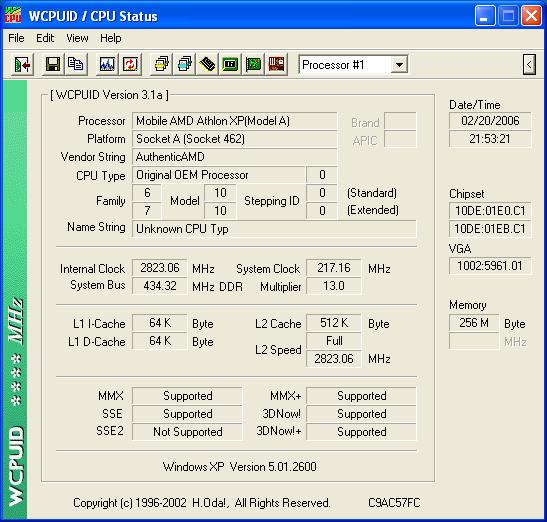Viewport: 547px width, 522px height.
Task: Click the SSE 'Supported' field
Action: tap(187, 414)
